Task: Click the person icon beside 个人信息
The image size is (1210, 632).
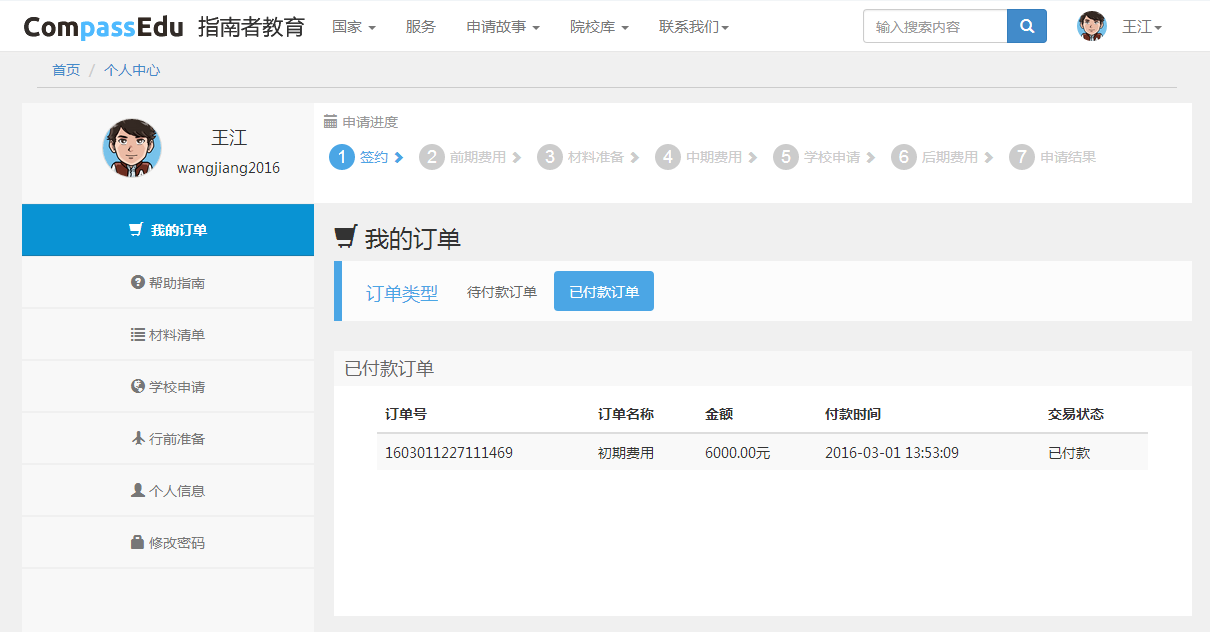Action: [138, 491]
